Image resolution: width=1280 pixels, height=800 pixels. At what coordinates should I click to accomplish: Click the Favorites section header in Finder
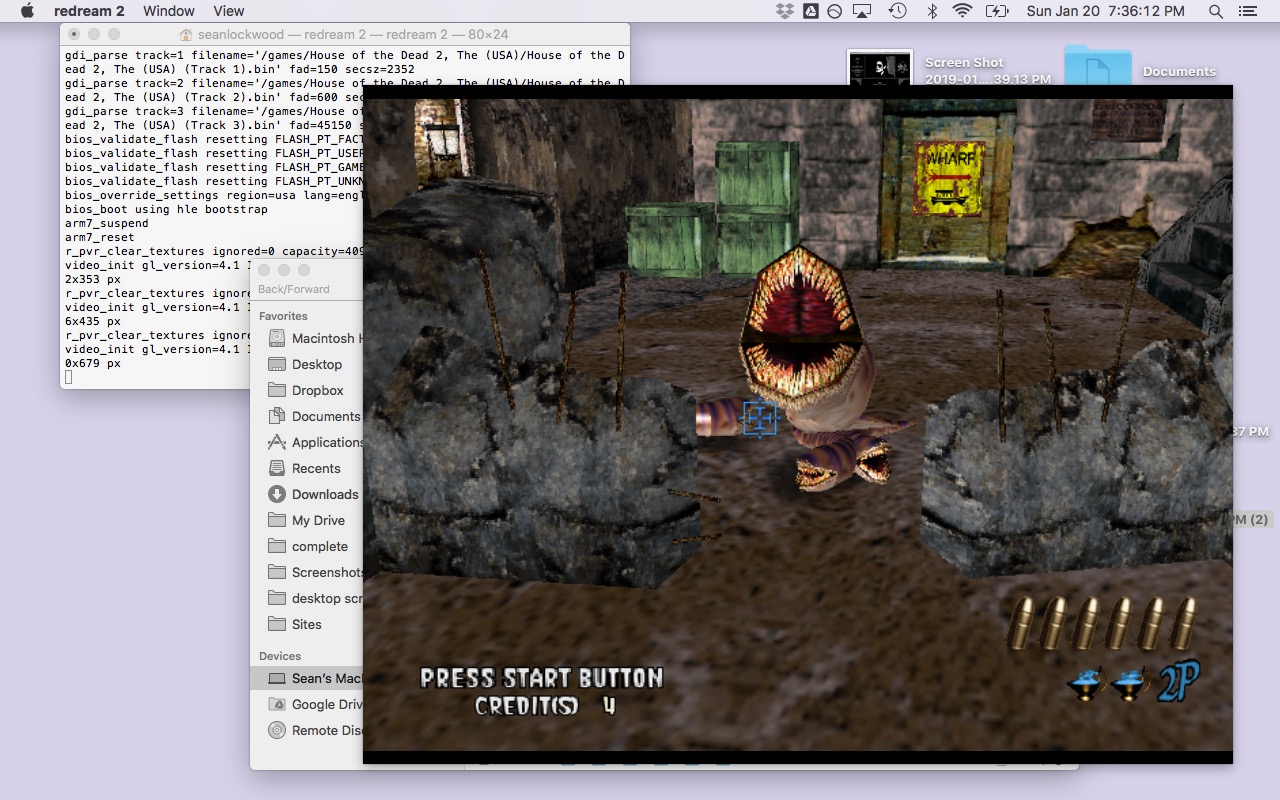pos(283,316)
